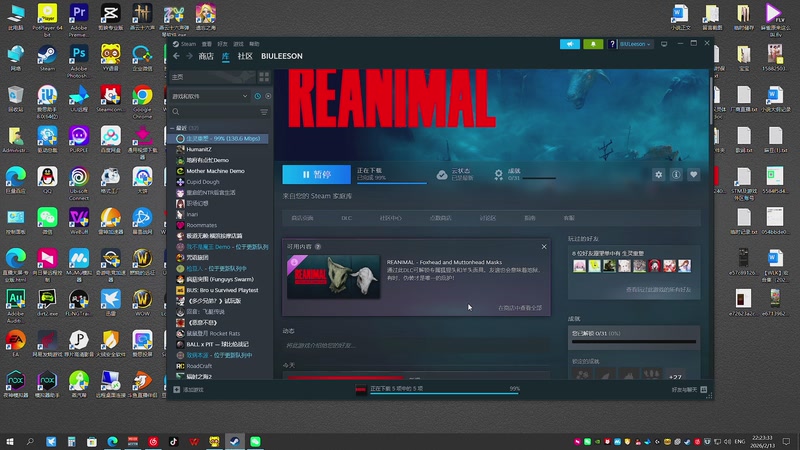This screenshot has height=450, width=800.
Task: Click the cloud status icon
Action: pyautogui.click(x=442, y=175)
